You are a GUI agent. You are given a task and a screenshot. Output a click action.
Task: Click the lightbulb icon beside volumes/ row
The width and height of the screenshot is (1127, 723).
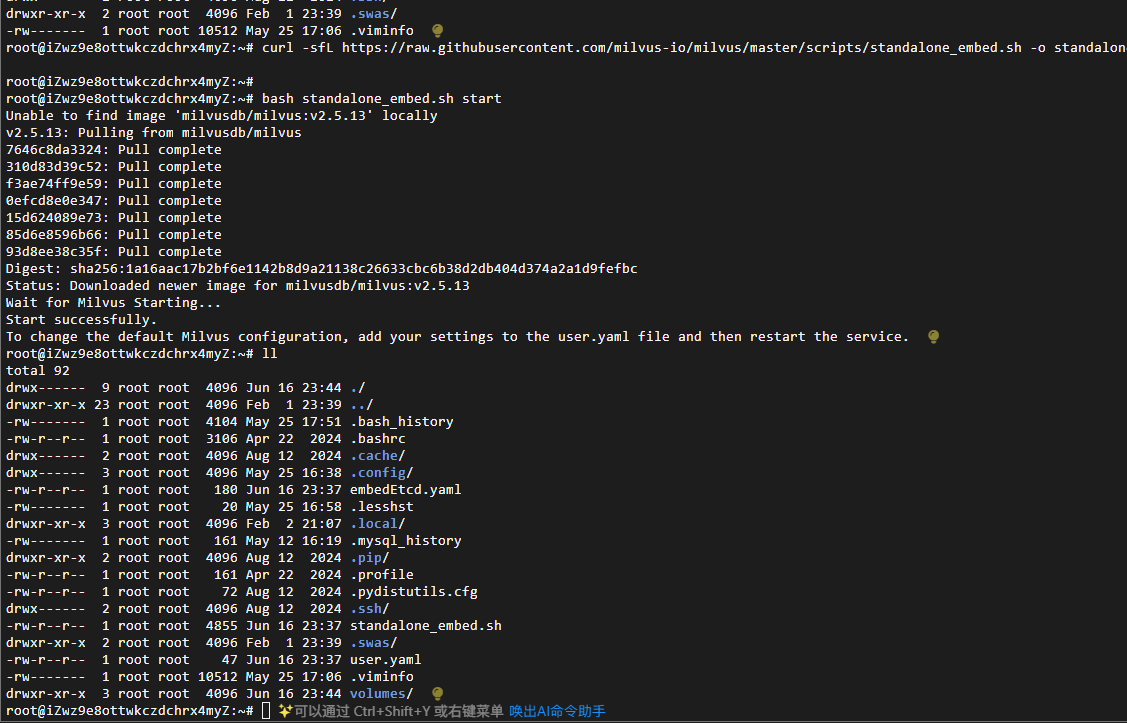click(437, 694)
